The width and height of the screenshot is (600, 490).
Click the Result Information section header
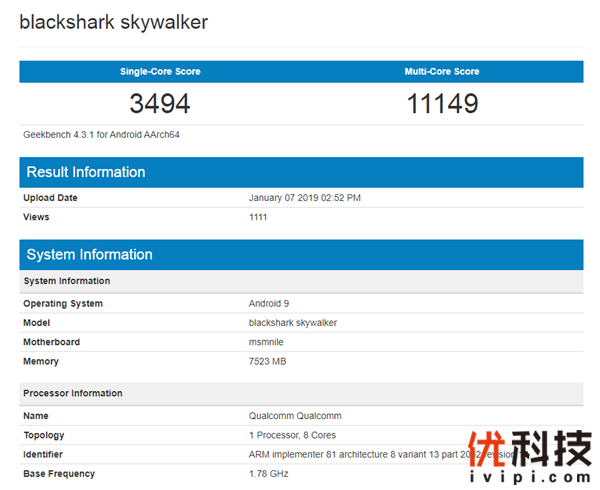click(x=302, y=172)
